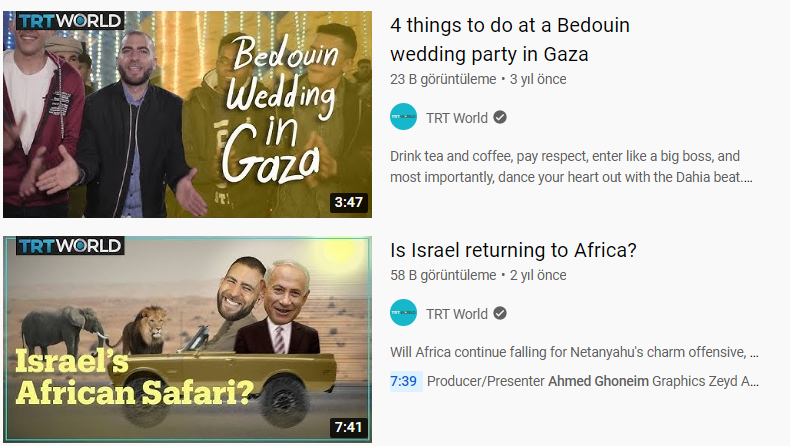
Task: Click the 3:47 duration badge on first thumbnail
Action: point(349,202)
